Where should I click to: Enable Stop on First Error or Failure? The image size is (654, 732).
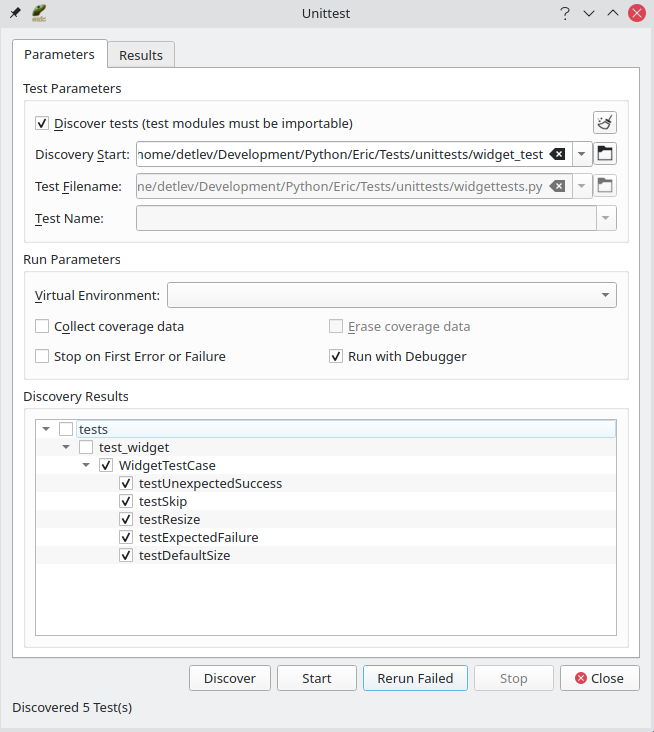click(x=42, y=356)
